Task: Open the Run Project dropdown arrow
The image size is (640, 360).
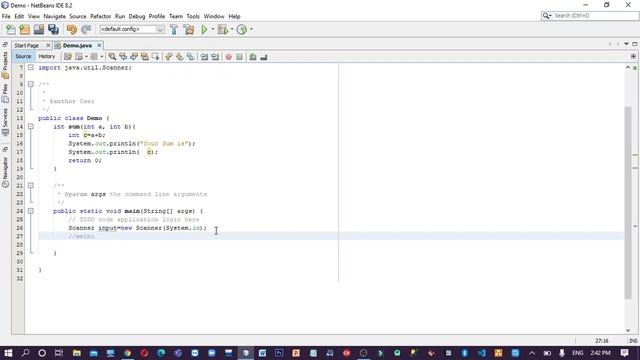Action: [213, 29]
